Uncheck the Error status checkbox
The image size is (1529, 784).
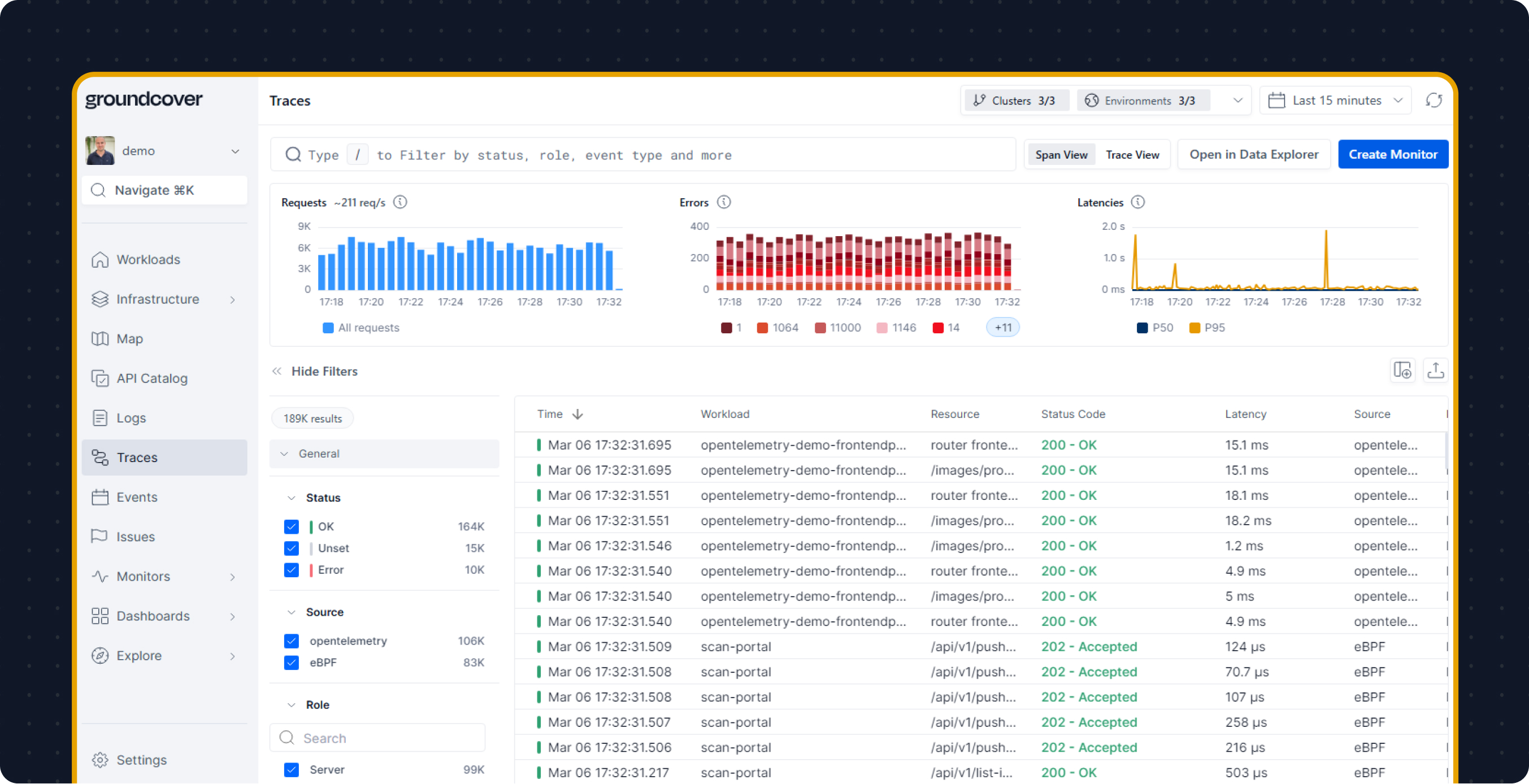click(x=292, y=570)
